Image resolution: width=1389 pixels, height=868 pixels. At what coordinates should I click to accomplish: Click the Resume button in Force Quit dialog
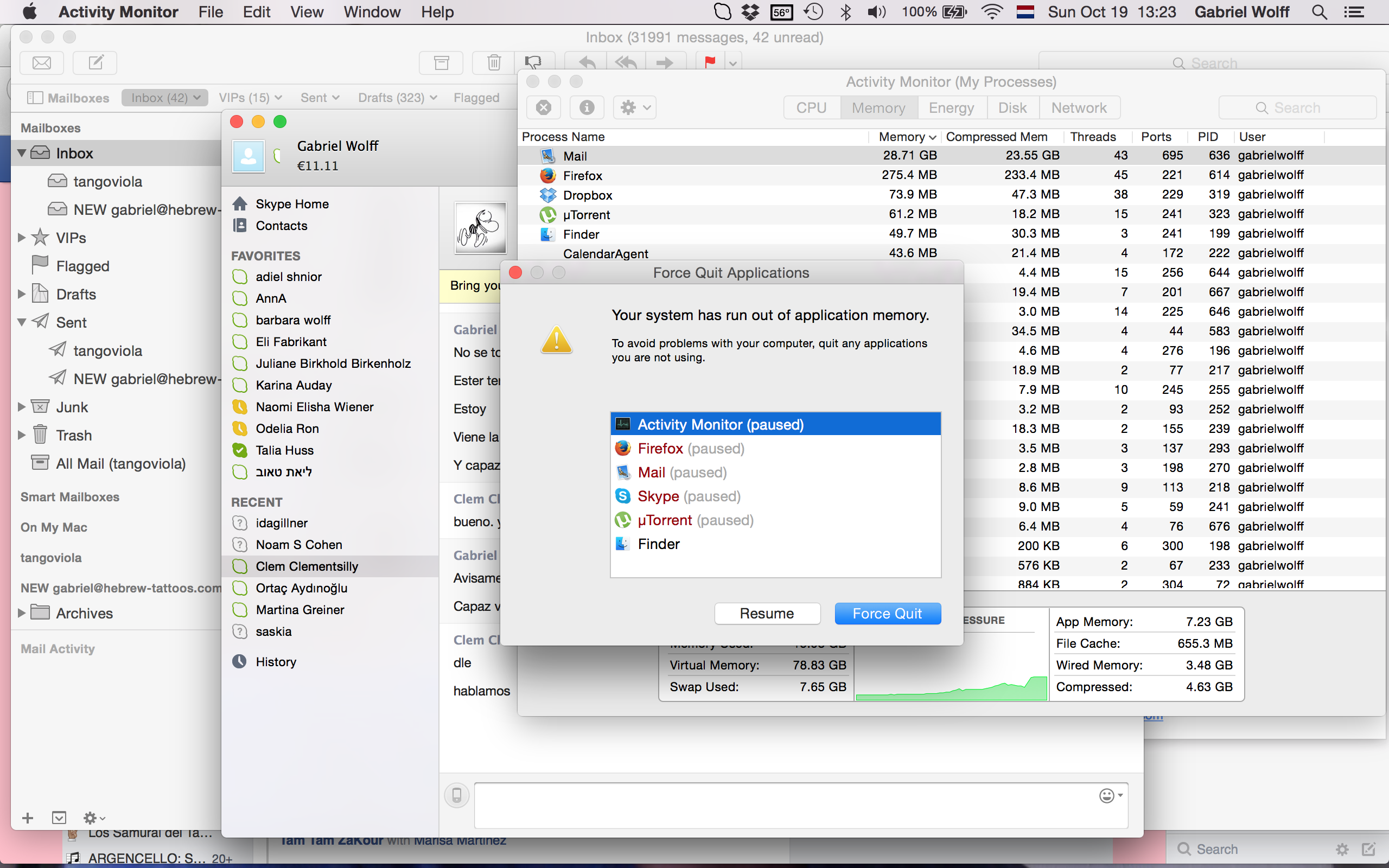coord(767,613)
